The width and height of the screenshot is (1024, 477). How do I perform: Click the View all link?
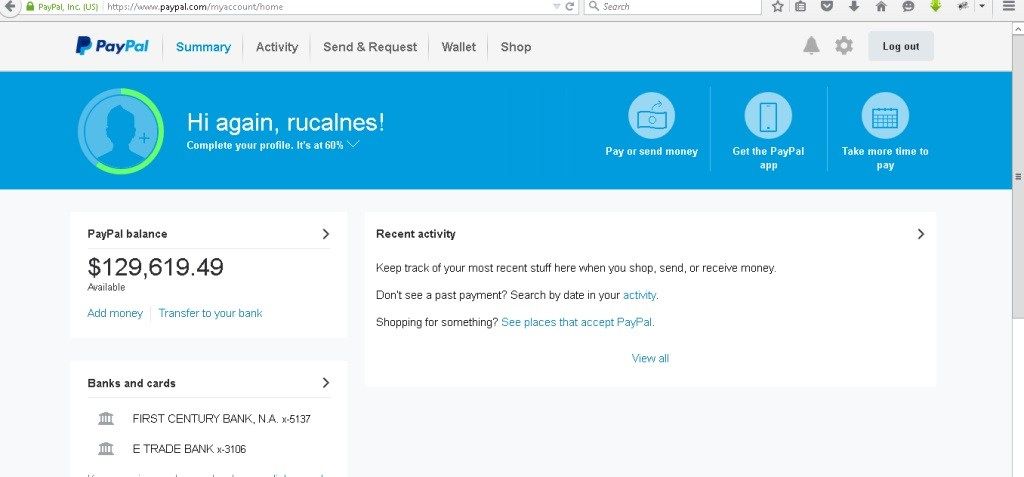(650, 358)
